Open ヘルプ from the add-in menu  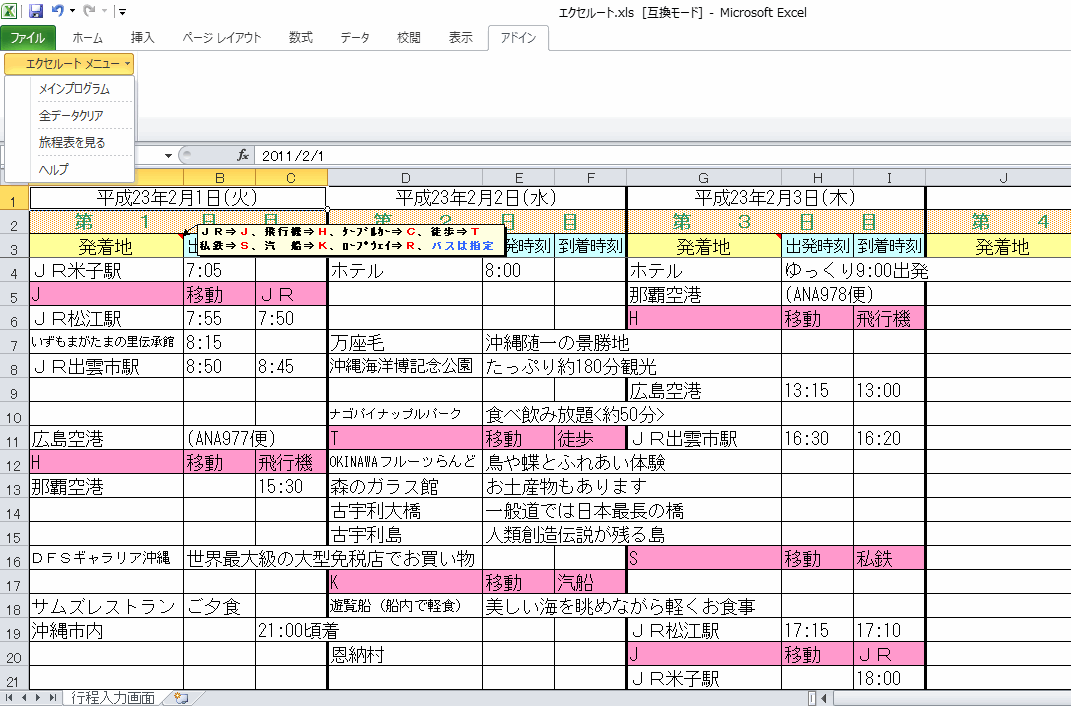(53, 169)
